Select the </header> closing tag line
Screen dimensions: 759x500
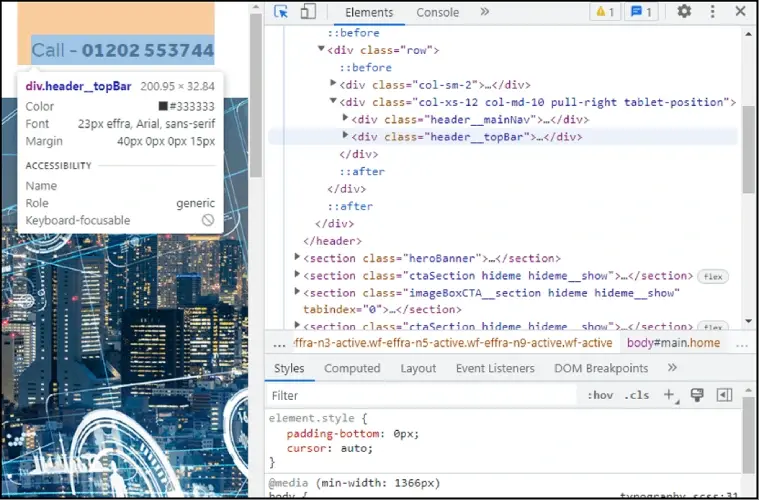333,241
